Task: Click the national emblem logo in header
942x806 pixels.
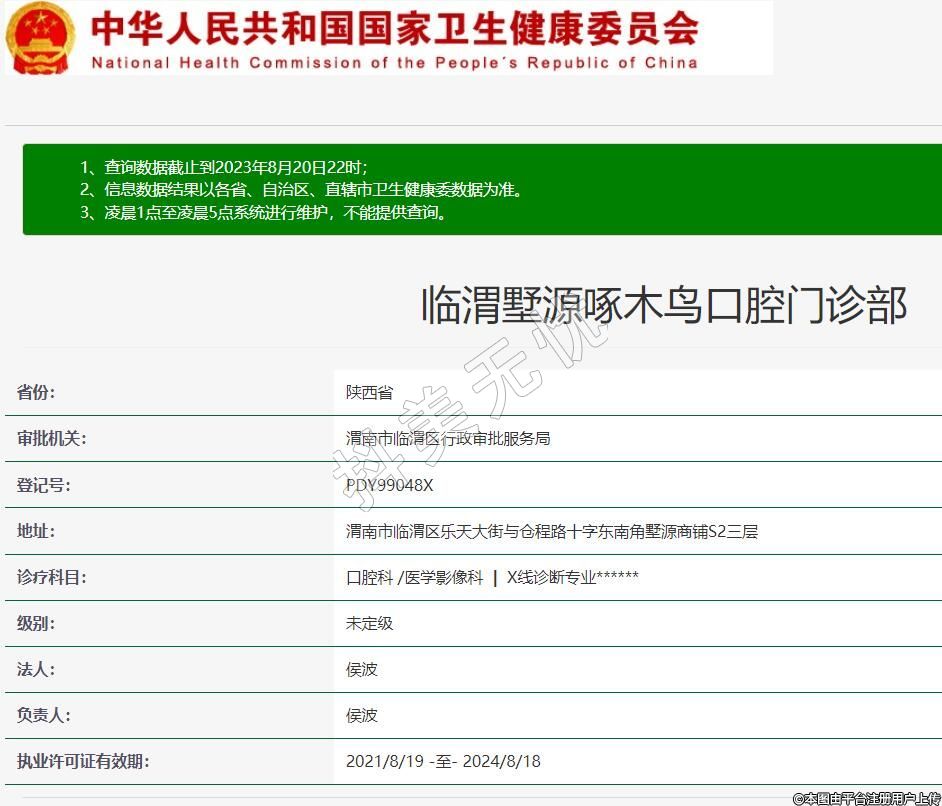Action: pos(40,37)
